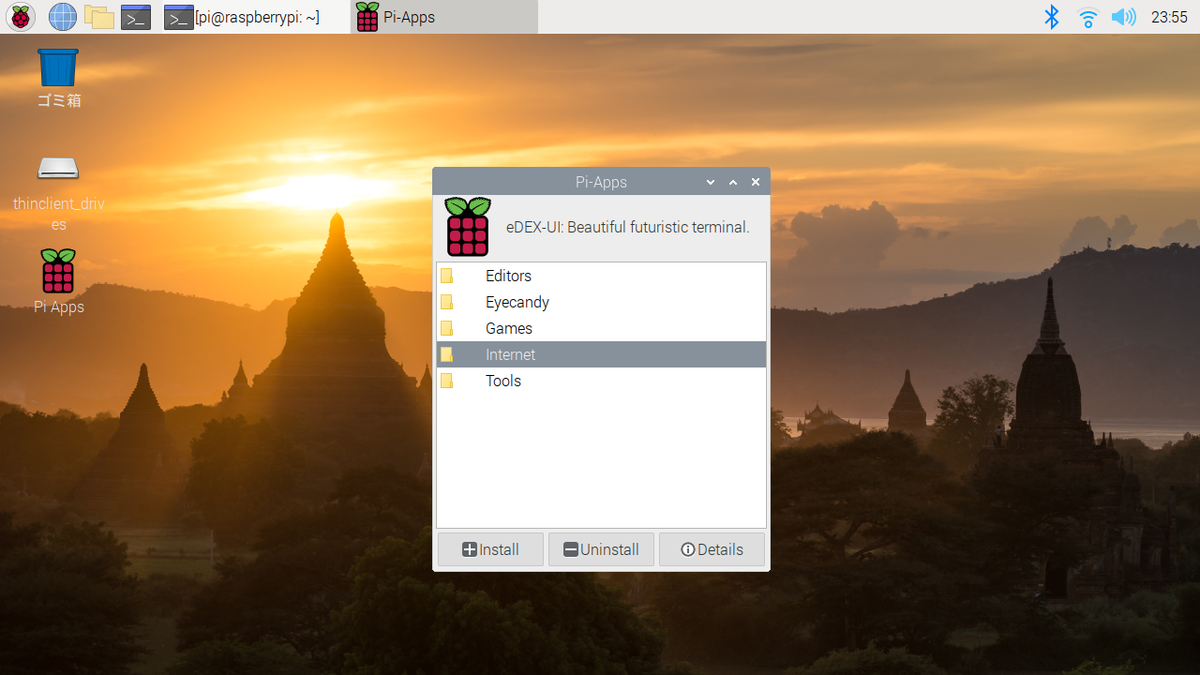The height and width of the screenshot is (675, 1200).
Task: Open the Bluetooth tray menu
Action: pos(1051,16)
